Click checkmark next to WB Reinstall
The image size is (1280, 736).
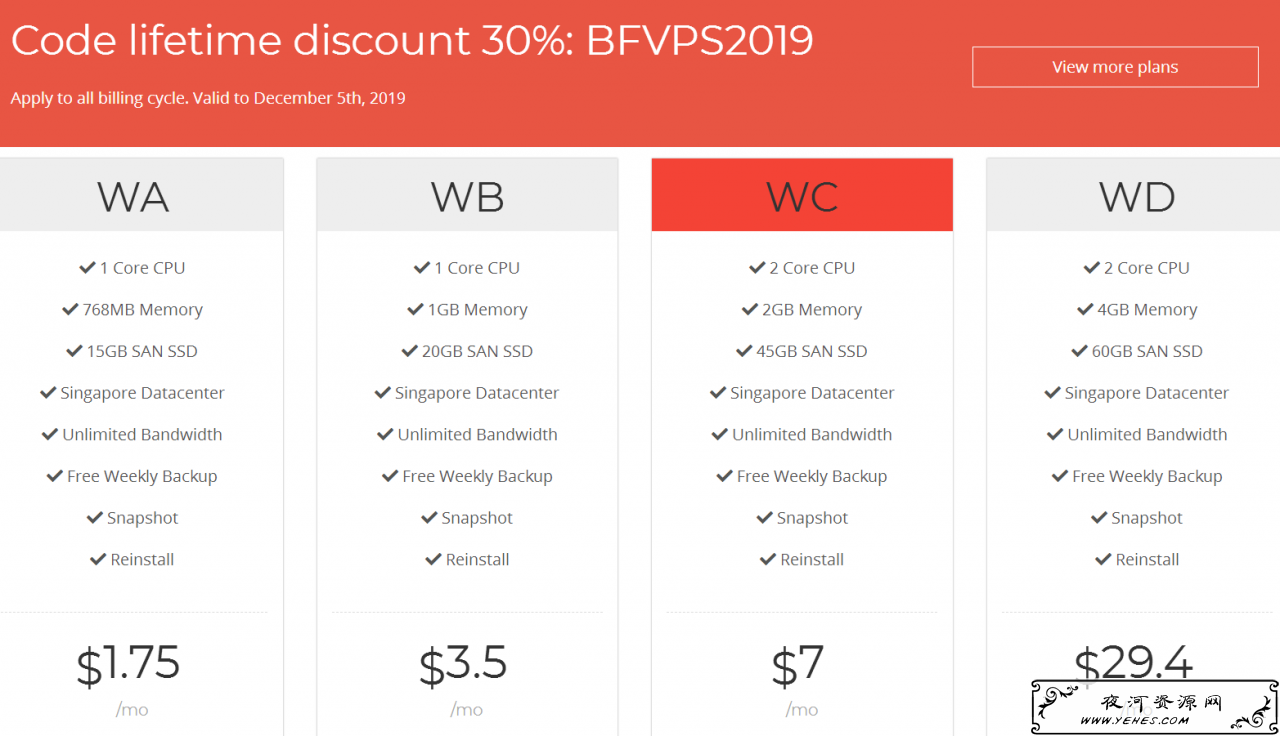pos(433,560)
